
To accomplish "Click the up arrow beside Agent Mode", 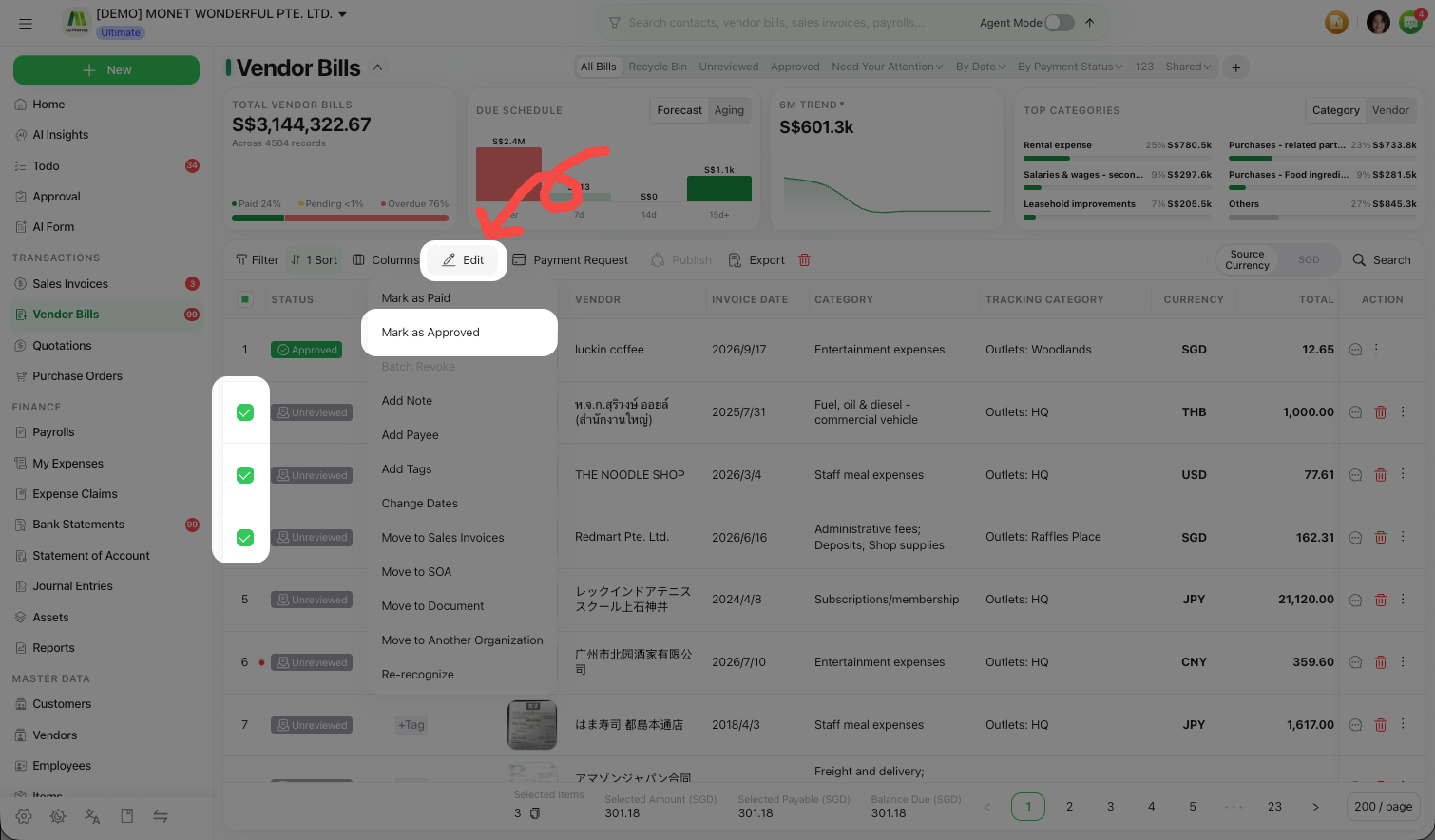I will click(1089, 23).
